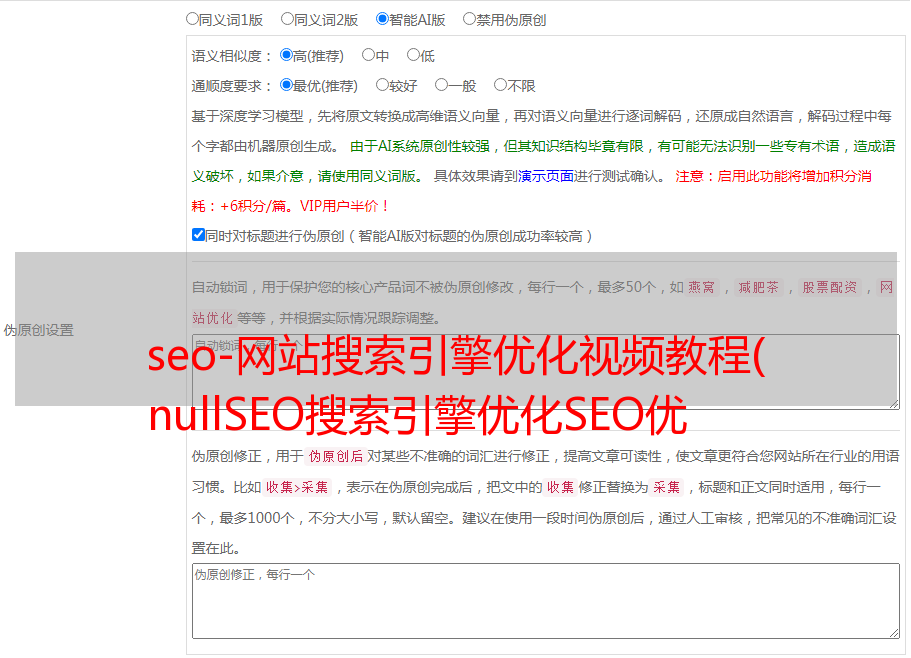911x658 pixels.
Task: Set 通顺度要求 to 不限
Action: (500, 85)
